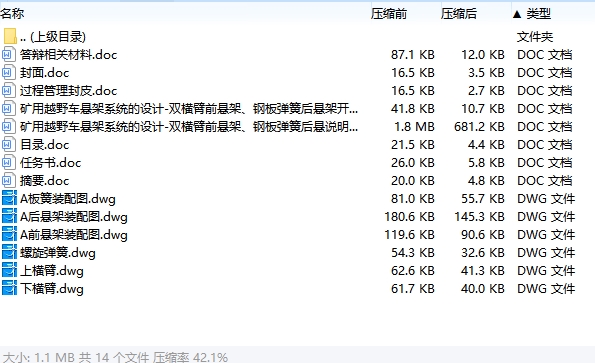Sort by the 压缩后 column header

(459, 14)
